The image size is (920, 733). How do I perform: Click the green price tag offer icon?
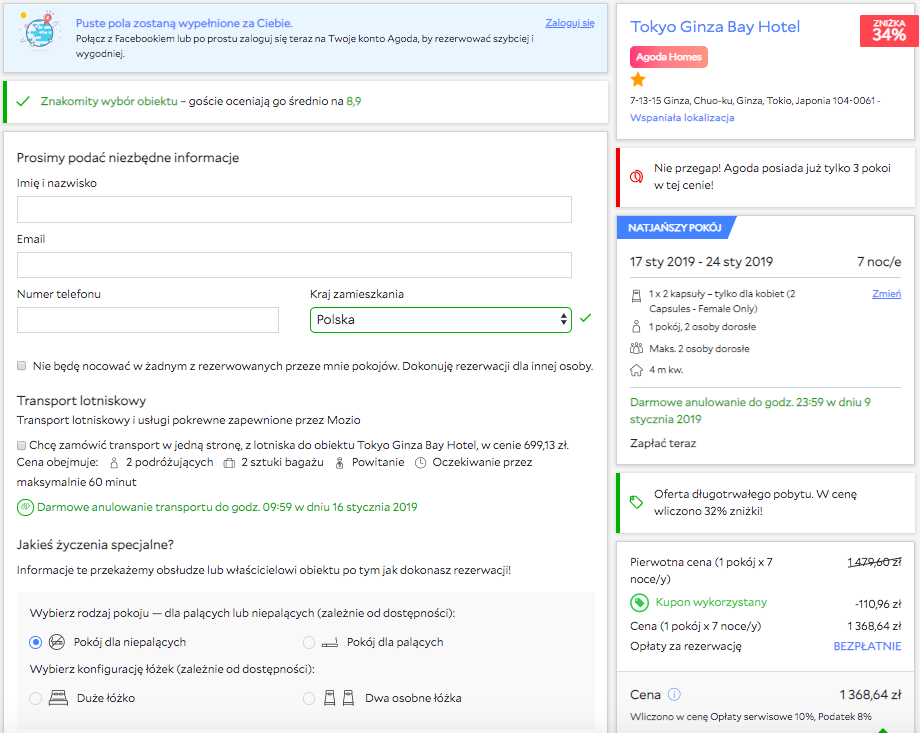637,502
